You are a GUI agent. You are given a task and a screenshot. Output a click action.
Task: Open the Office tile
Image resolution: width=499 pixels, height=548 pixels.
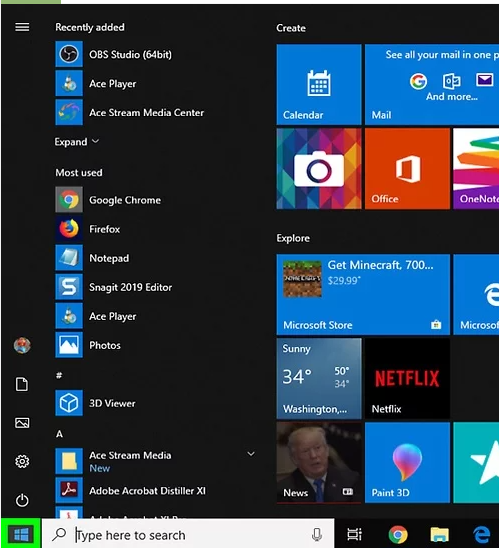pyautogui.click(x=407, y=168)
